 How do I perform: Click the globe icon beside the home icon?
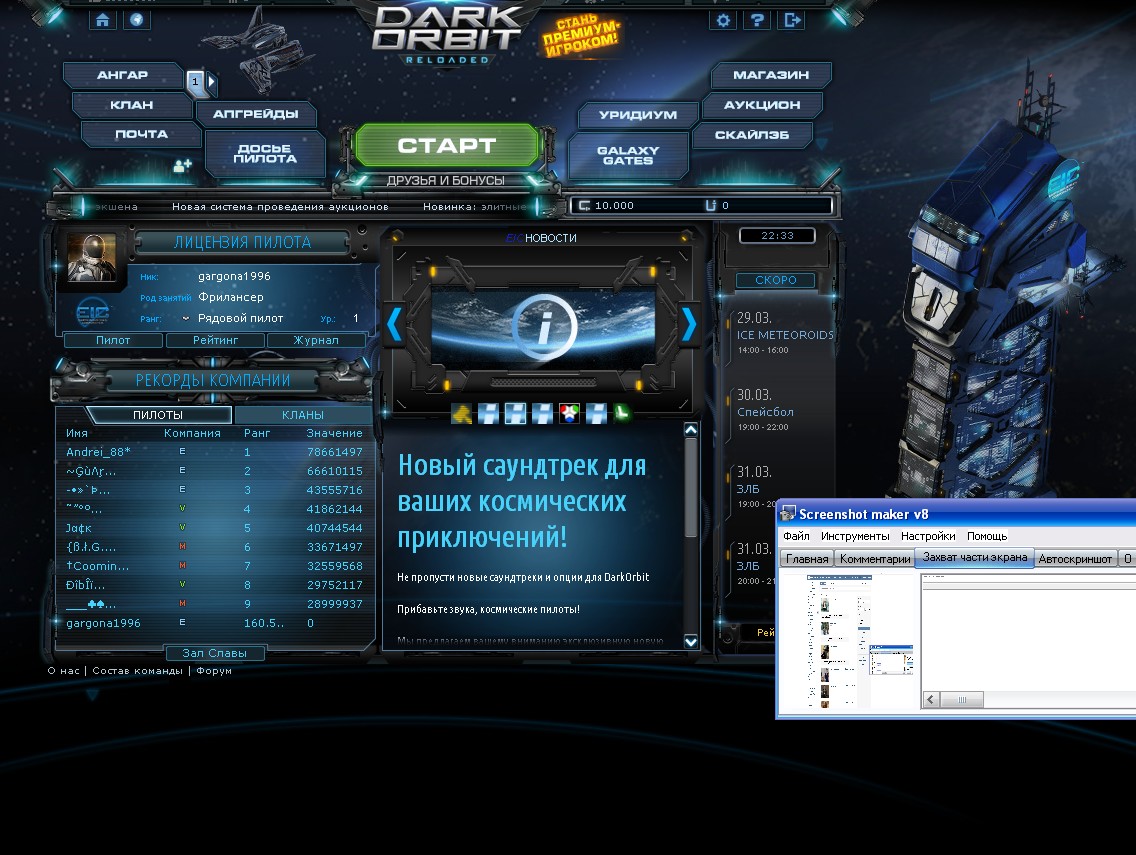coord(138,20)
